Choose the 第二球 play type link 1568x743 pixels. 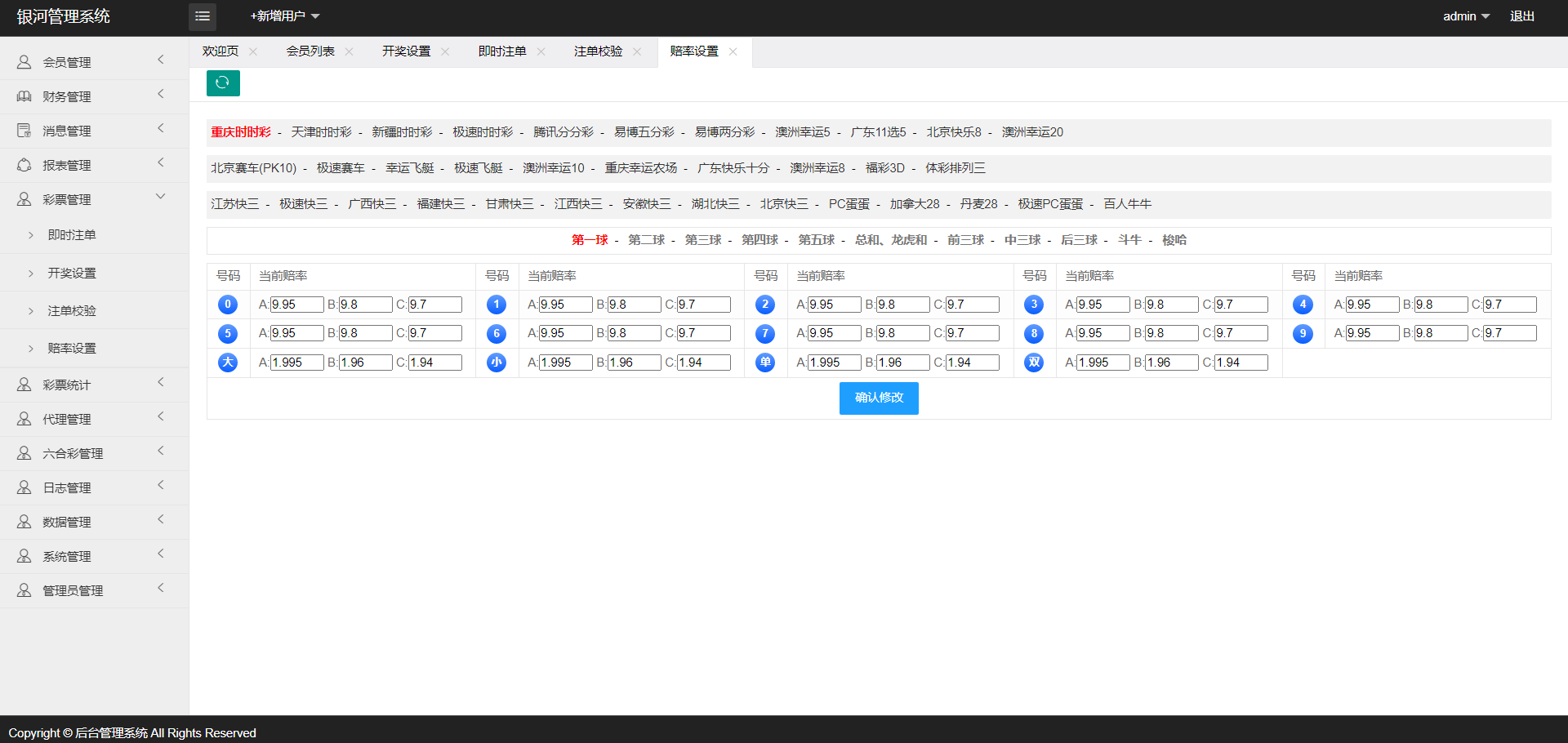pos(646,240)
